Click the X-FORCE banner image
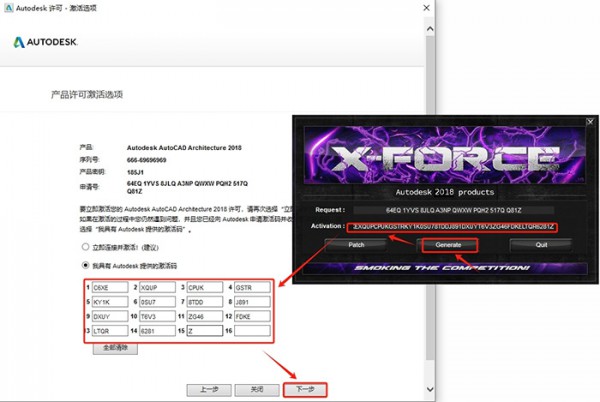The height and width of the screenshot is (402, 600). [444, 155]
